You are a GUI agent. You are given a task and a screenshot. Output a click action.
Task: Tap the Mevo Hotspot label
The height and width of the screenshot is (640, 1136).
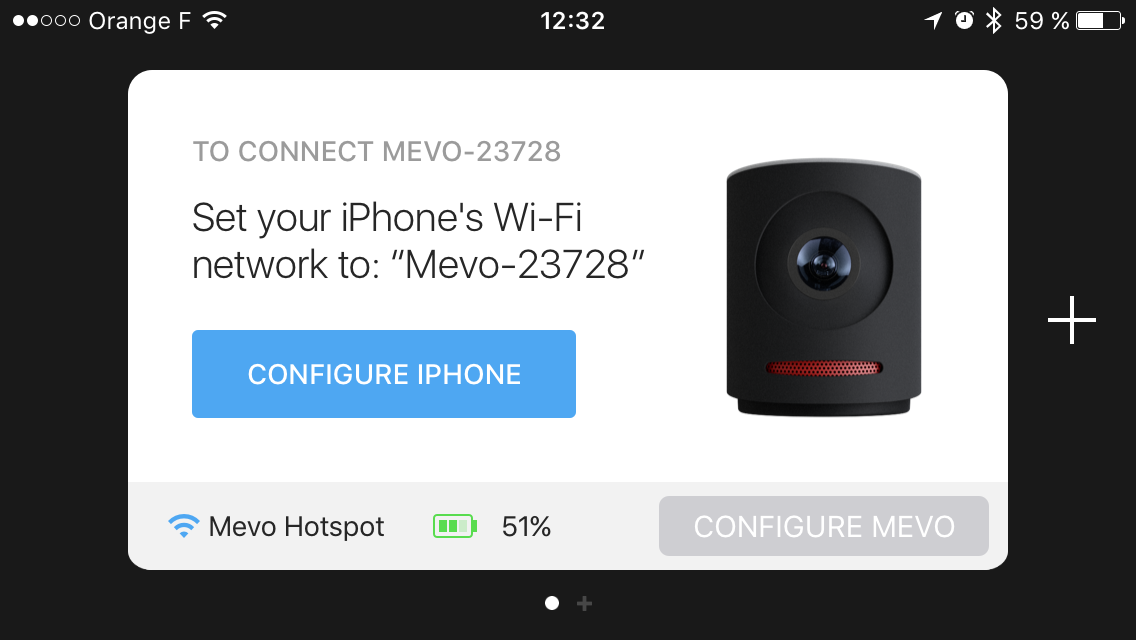tap(296, 526)
